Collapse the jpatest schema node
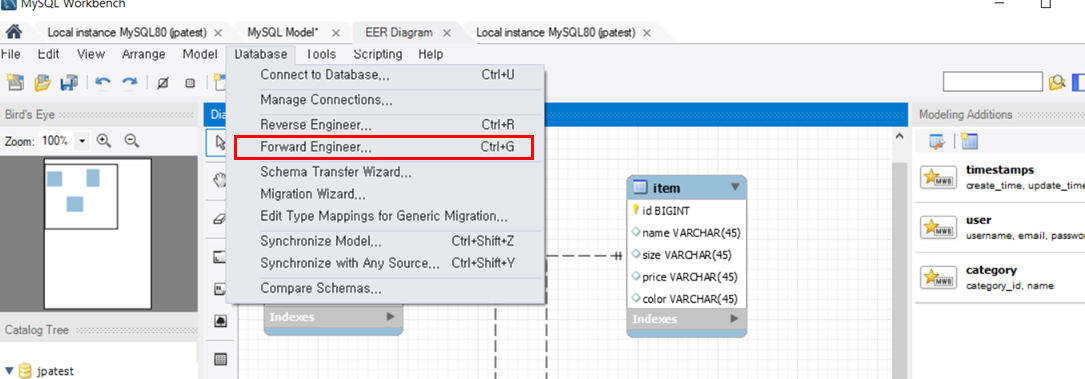This screenshot has width=1085, height=379. click(9, 371)
